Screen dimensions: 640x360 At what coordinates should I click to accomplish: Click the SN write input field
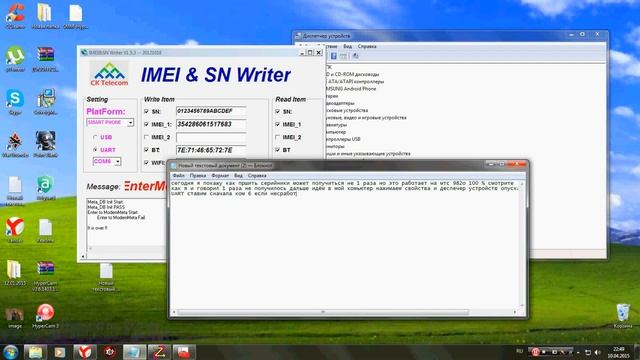pos(211,111)
